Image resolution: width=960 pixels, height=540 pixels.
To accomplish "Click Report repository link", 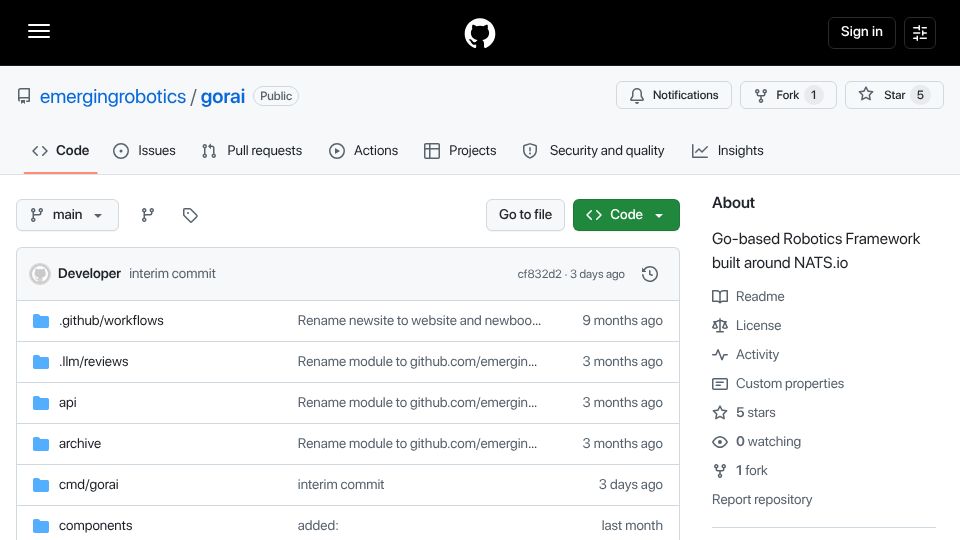I will (762, 500).
